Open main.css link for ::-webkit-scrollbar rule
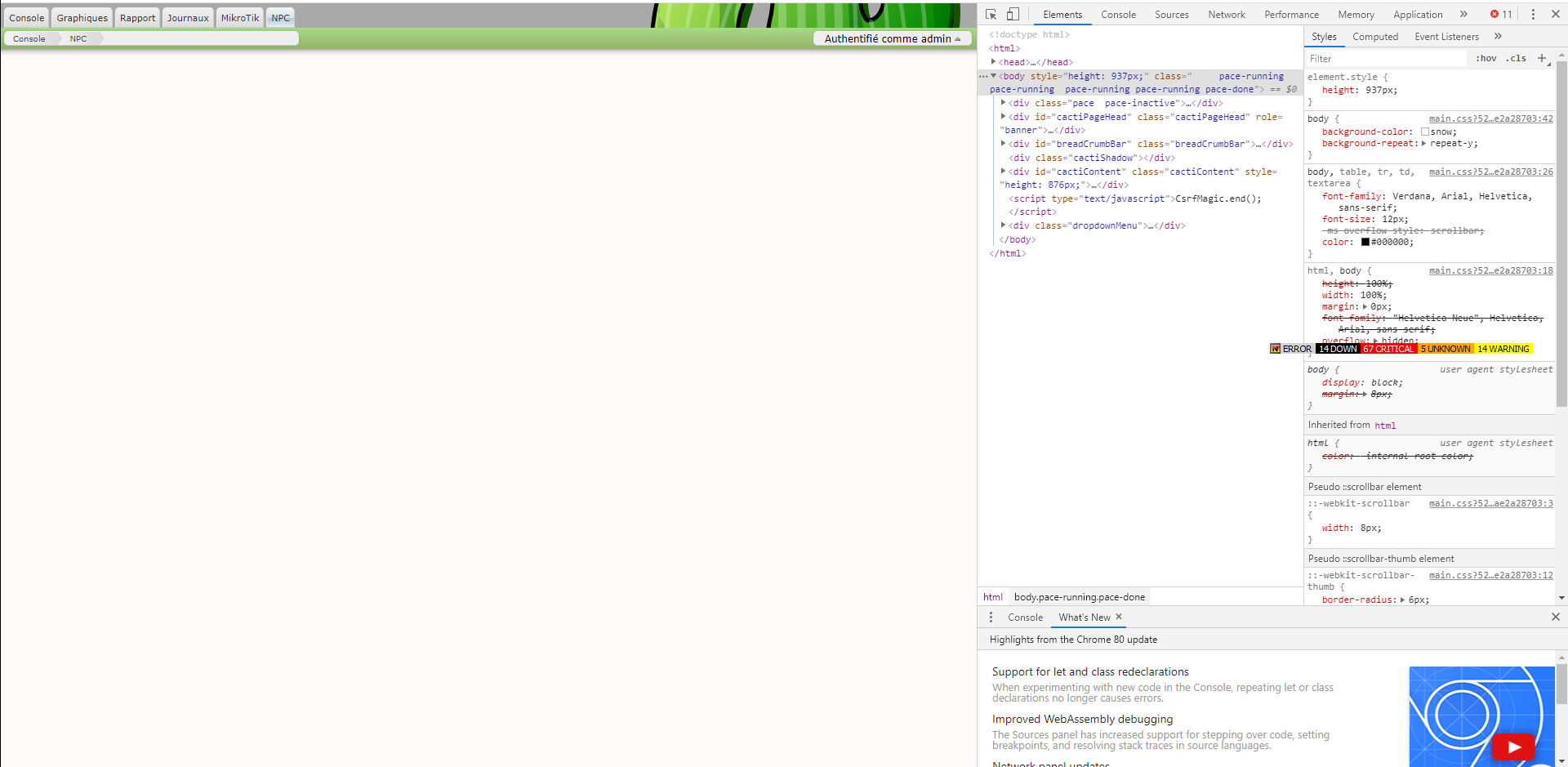This screenshot has width=1568, height=767. click(x=1490, y=503)
